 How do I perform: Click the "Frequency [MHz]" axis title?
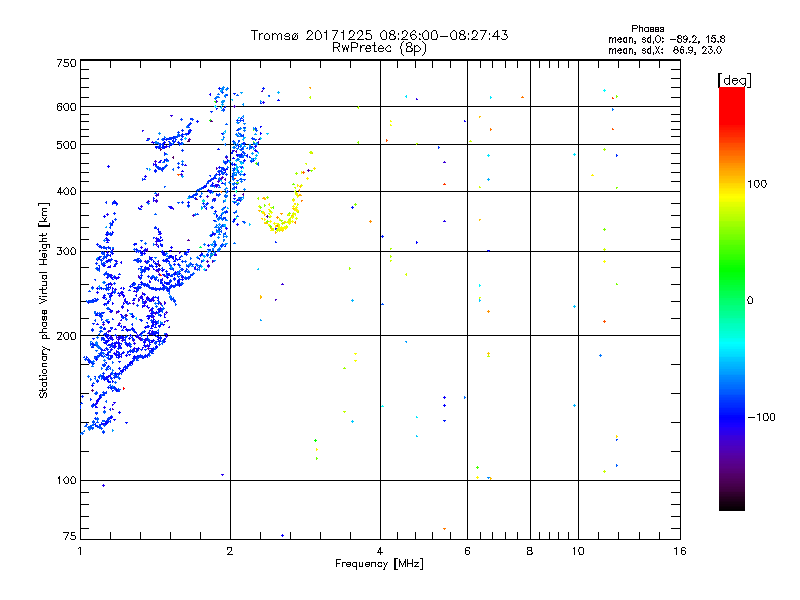[379, 564]
